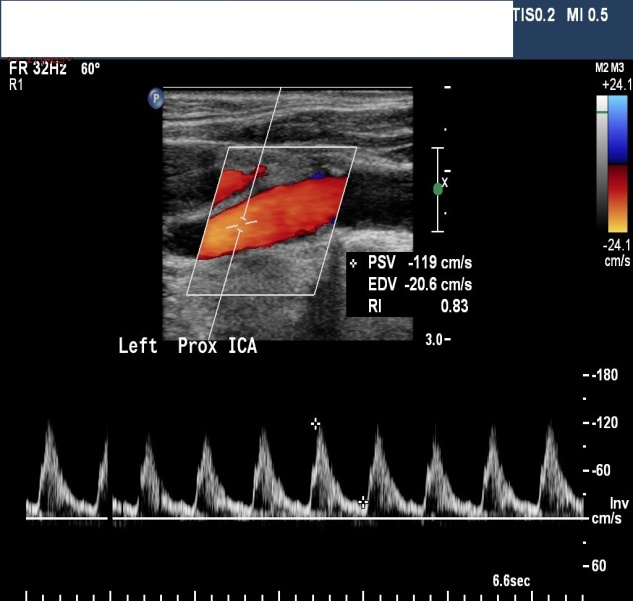This screenshot has height=601, width=633.
Task: Click the x marker beside focus indicator
Action: [x=446, y=183]
